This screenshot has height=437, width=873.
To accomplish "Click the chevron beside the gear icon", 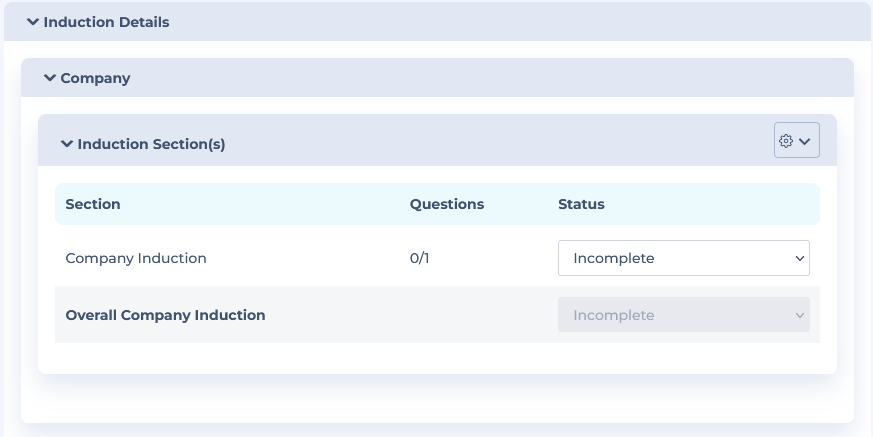I will pyautogui.click(x=805, y=141).
